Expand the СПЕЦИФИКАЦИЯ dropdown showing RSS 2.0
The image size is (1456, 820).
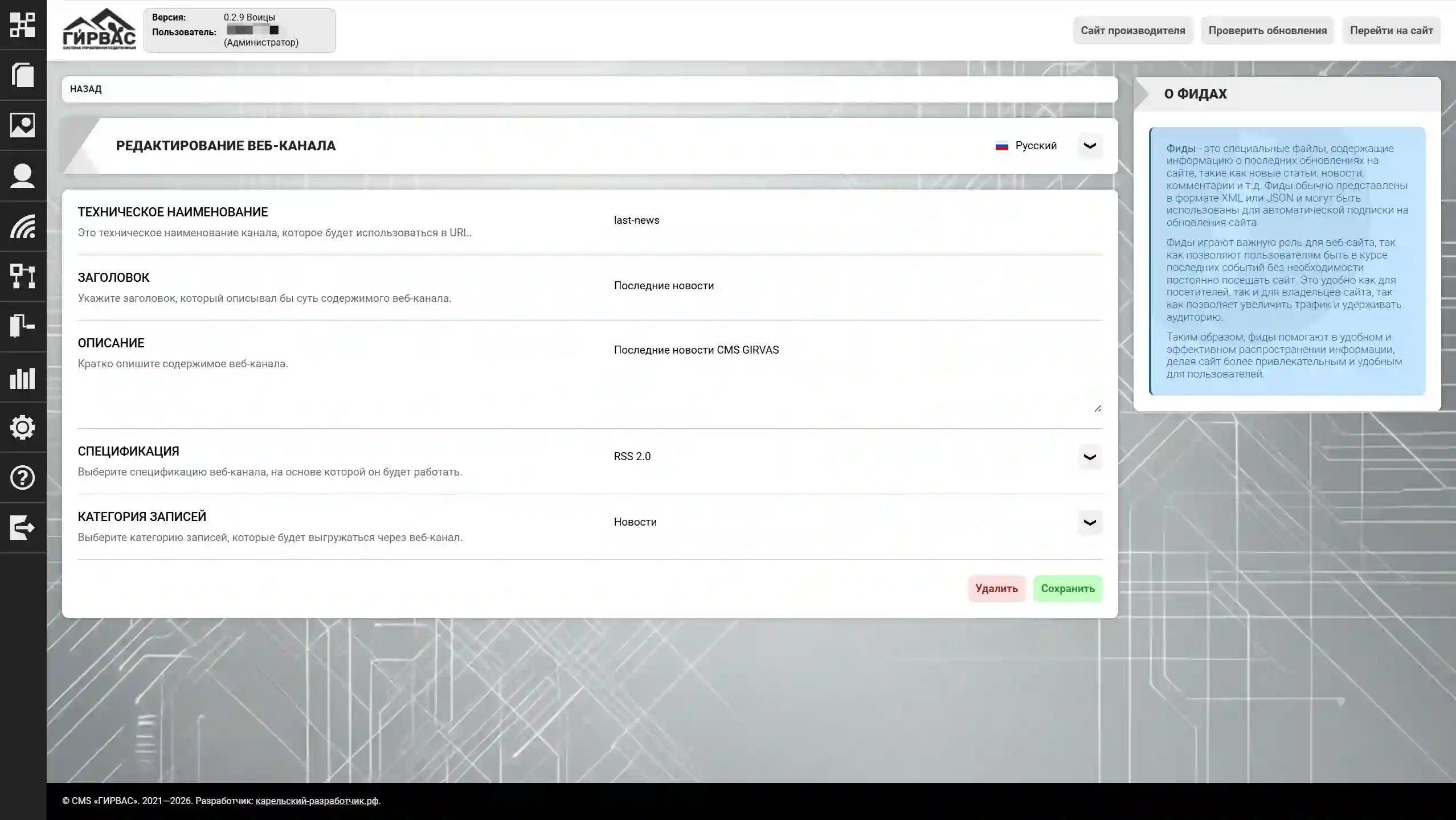[x=1089, y=456]
